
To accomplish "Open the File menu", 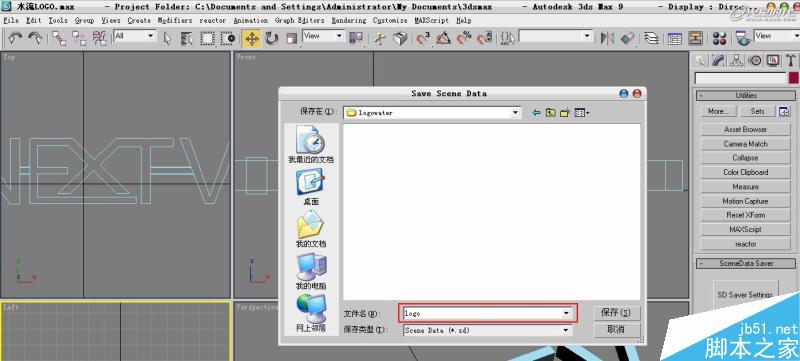I will pos(11,20).
